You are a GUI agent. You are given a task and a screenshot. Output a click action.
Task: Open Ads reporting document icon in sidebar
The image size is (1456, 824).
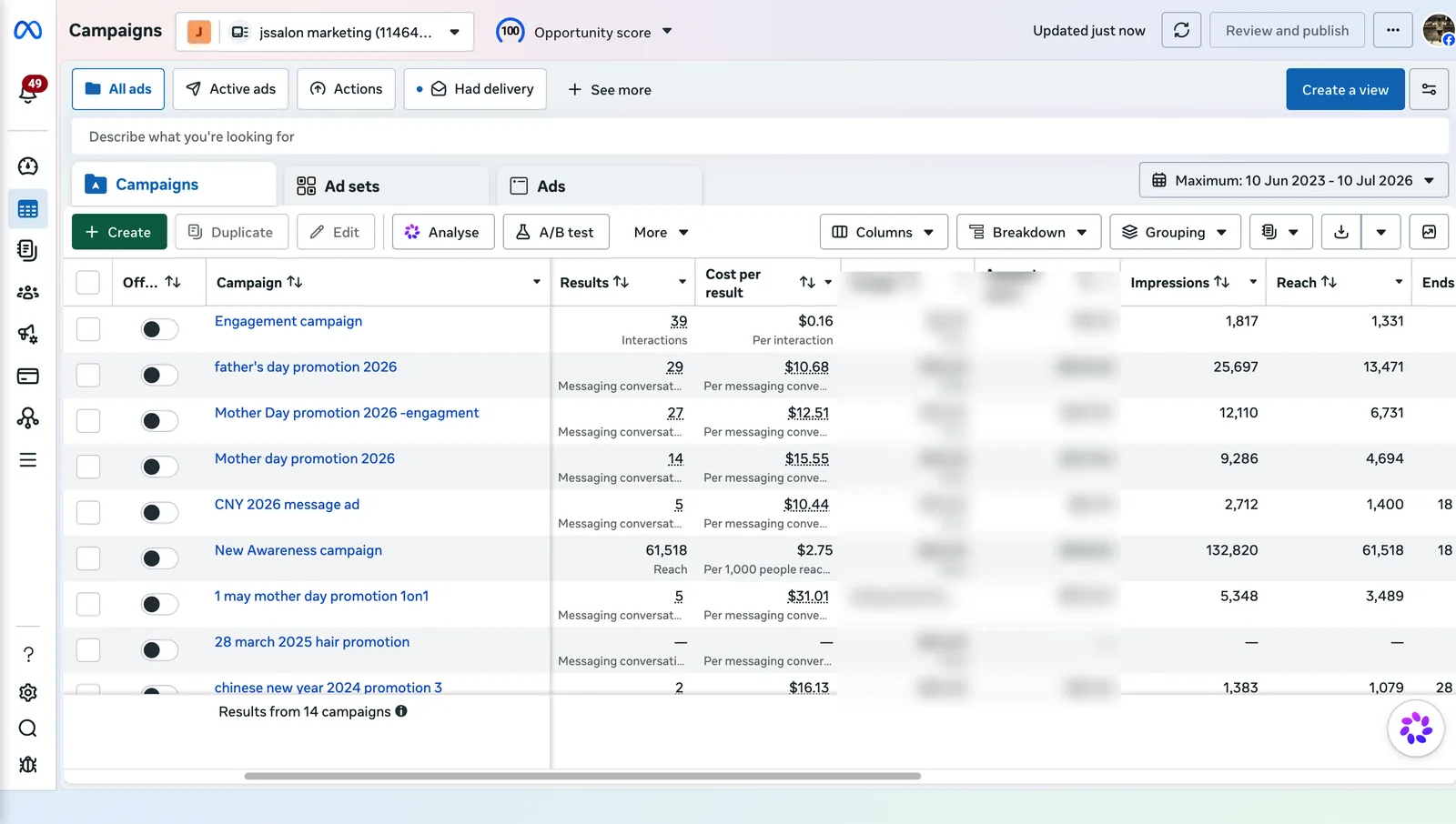[28, 250]
